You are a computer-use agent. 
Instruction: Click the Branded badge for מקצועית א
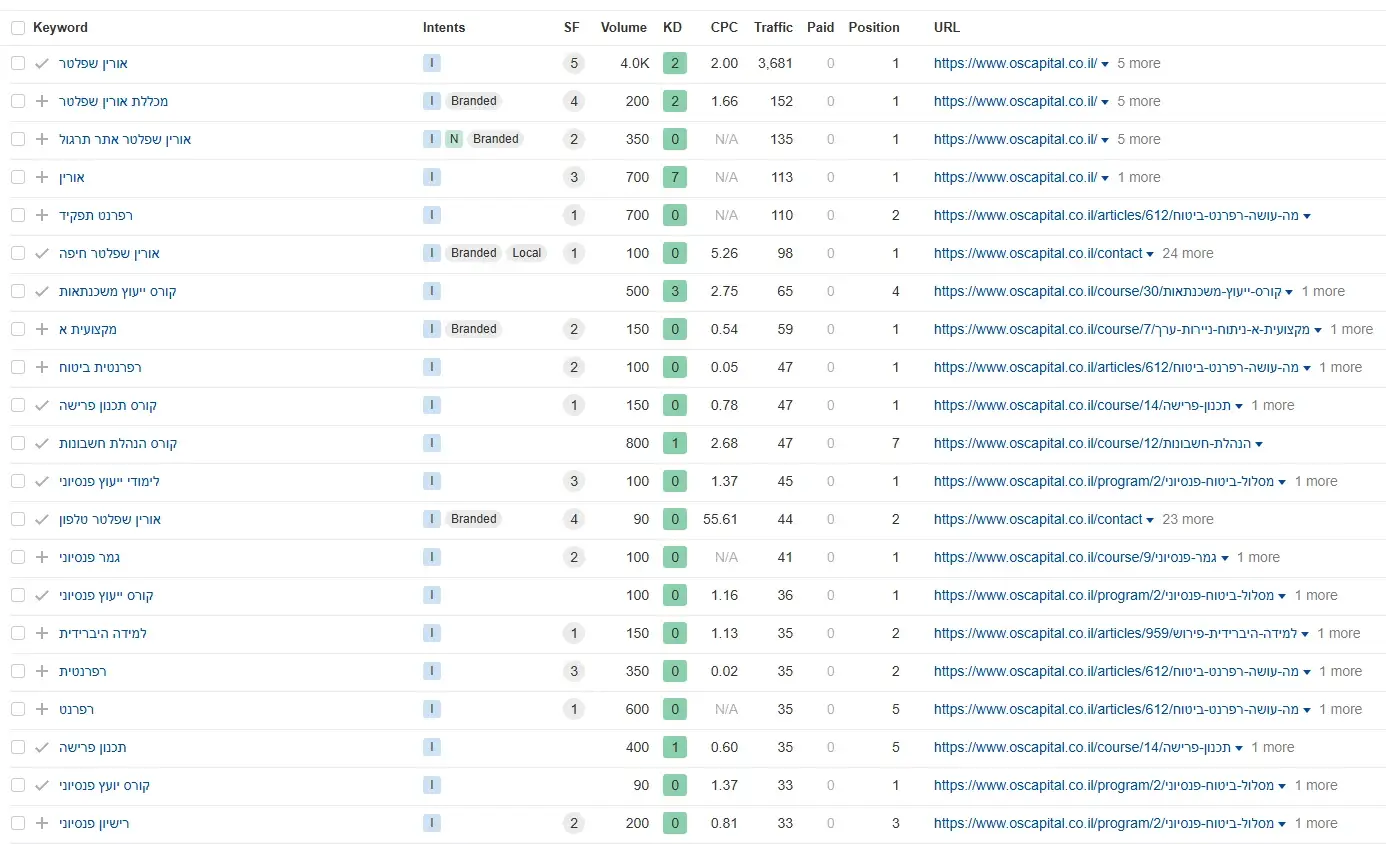pyautogui.click(x=474, y=329)
